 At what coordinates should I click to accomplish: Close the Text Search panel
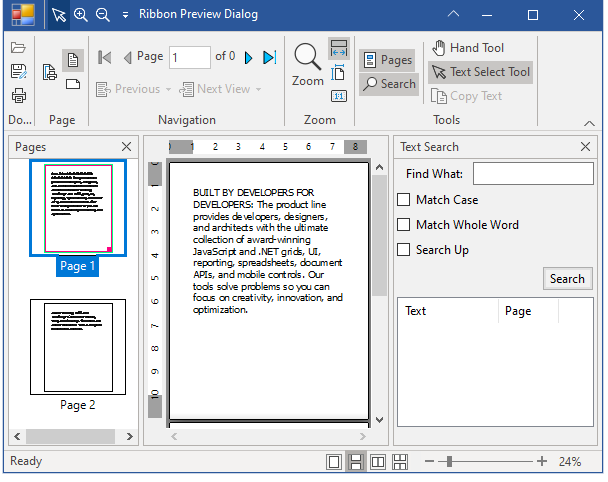pyautogui.click(x=585, y=147)
